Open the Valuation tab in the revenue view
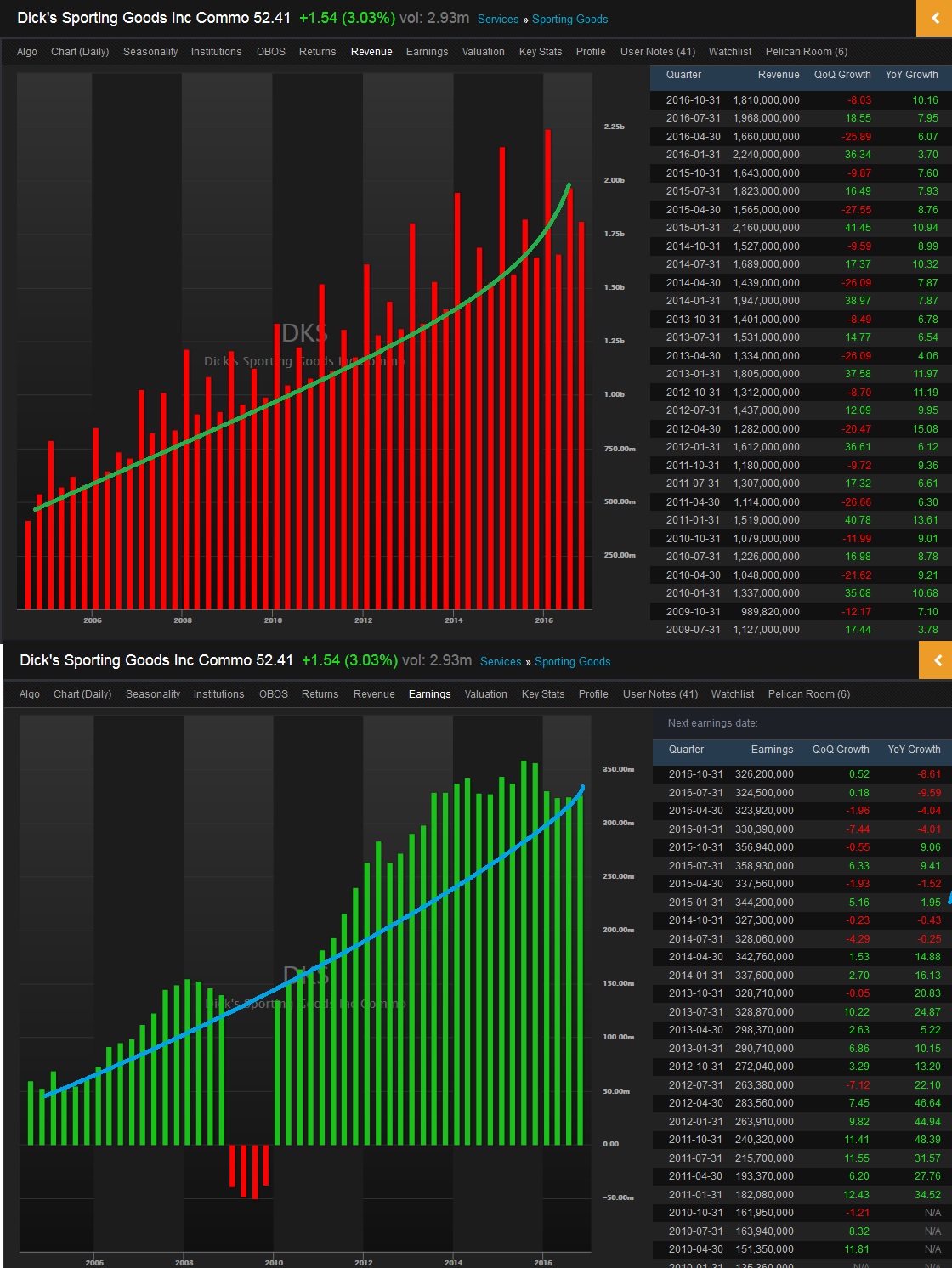 click(484, 52)
